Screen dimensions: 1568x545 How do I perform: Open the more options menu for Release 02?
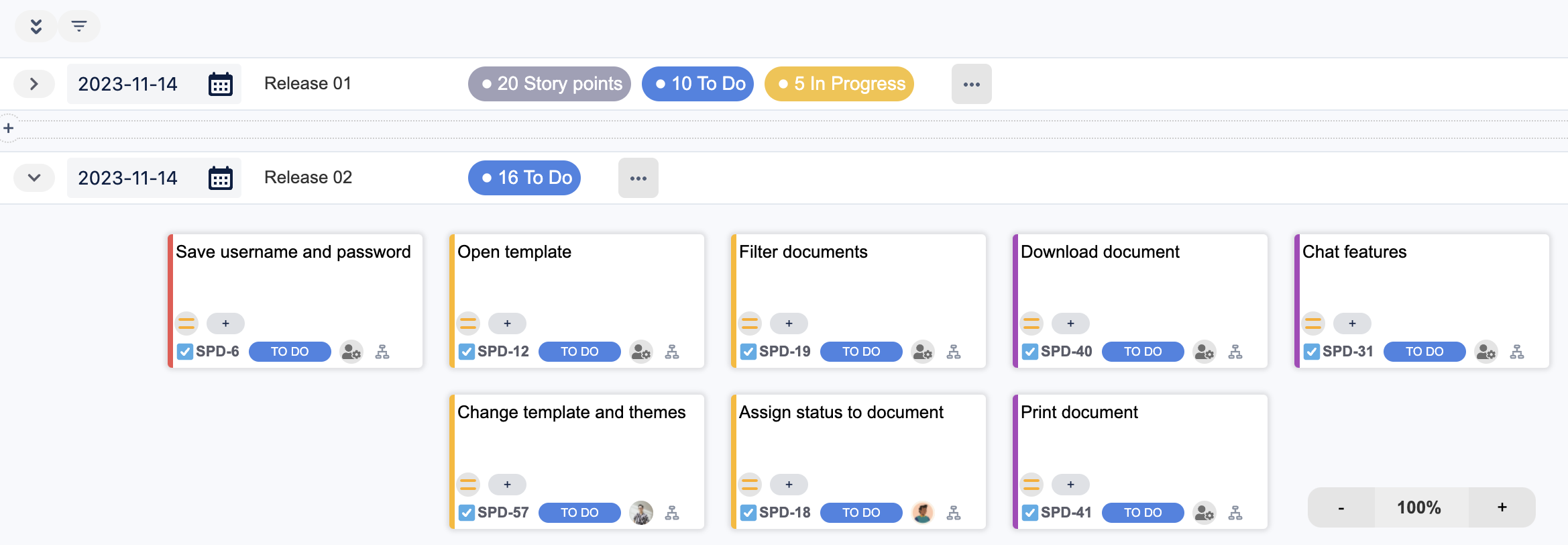[638, 178]
